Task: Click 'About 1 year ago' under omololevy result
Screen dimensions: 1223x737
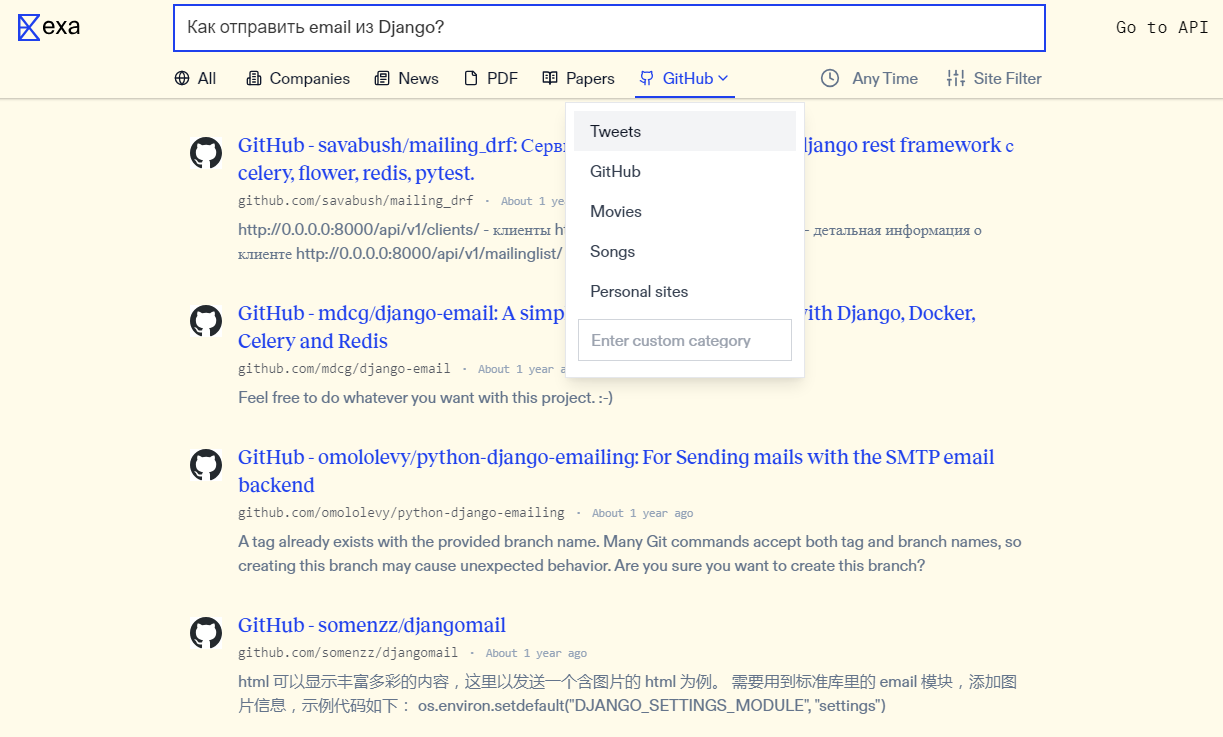Action: [x=642, y=513]
